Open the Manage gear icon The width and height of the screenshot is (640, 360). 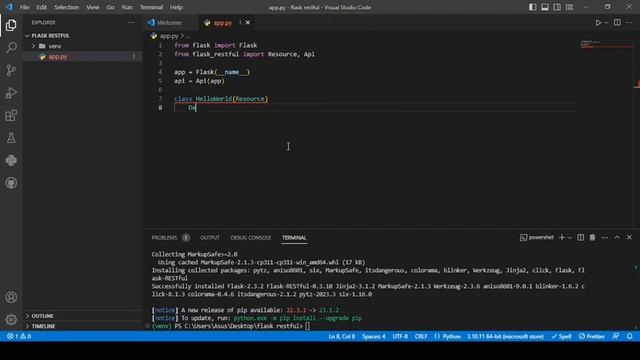11,319
